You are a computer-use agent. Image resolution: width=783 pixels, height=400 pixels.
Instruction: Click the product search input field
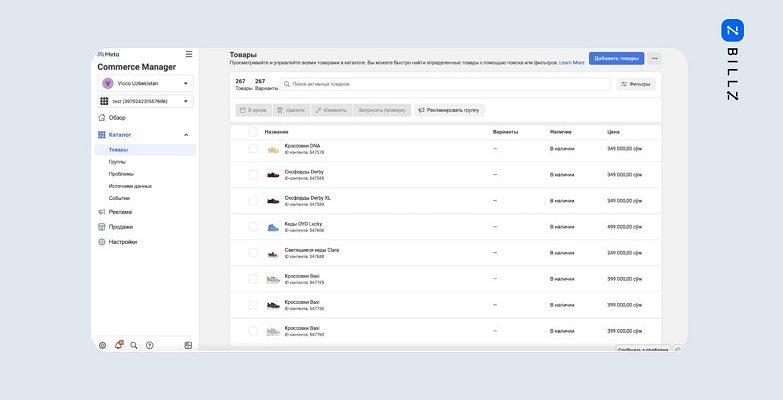pyautogui.click(x=445, y=85)
